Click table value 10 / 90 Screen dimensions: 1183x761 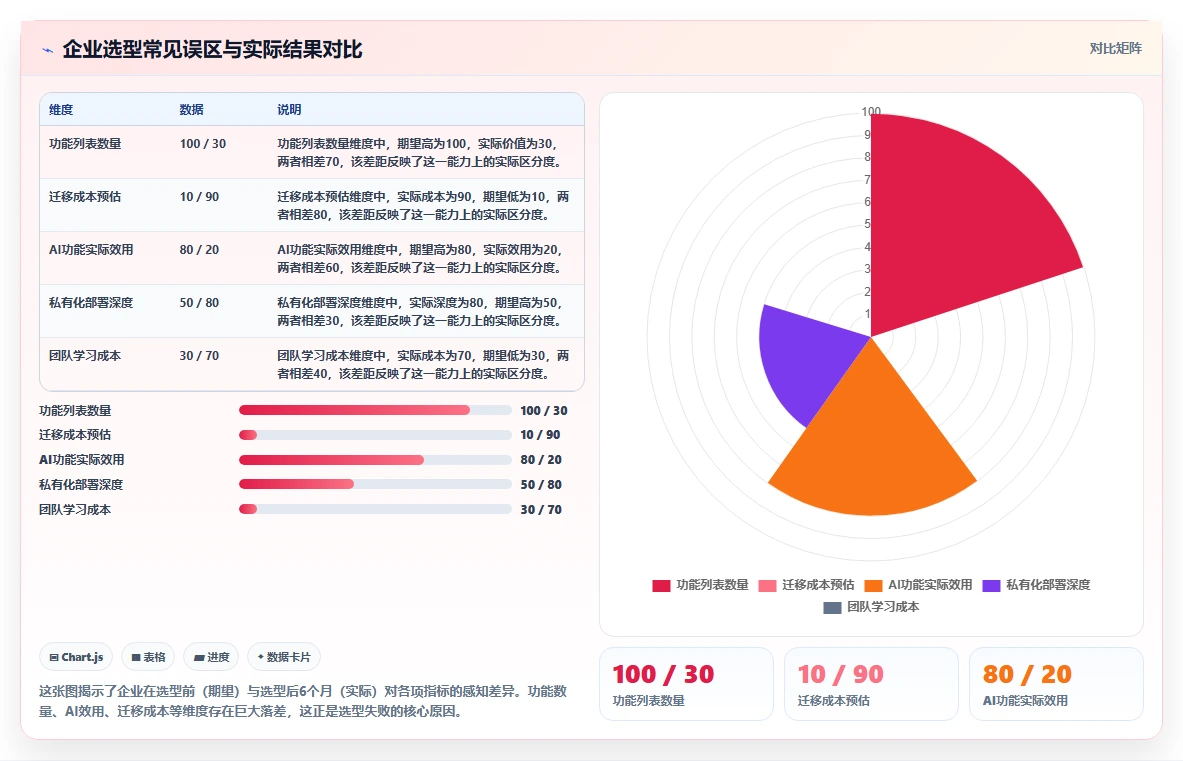[x=199, y=196]
